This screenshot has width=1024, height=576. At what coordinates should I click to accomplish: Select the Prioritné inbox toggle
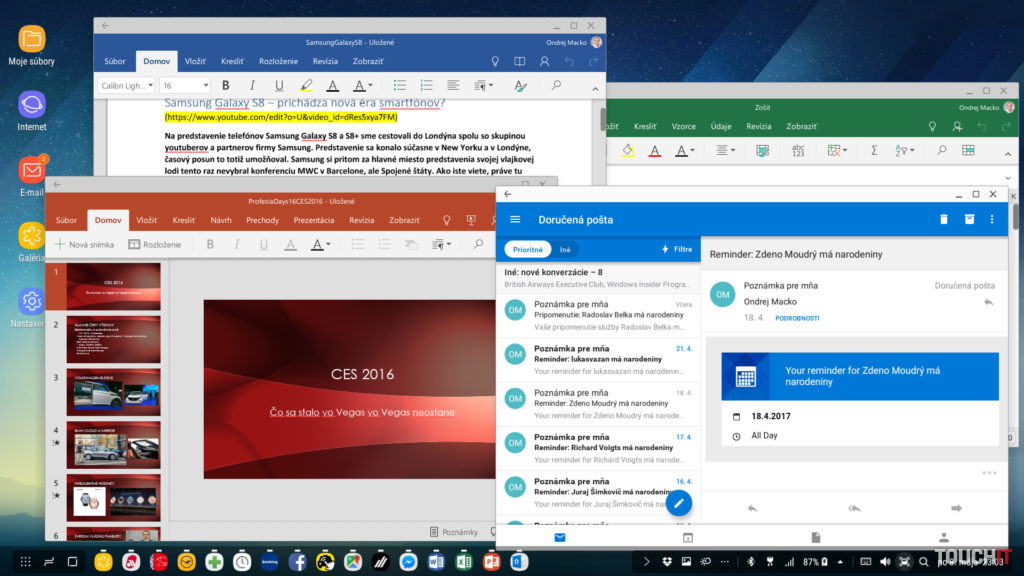[526, 250]
